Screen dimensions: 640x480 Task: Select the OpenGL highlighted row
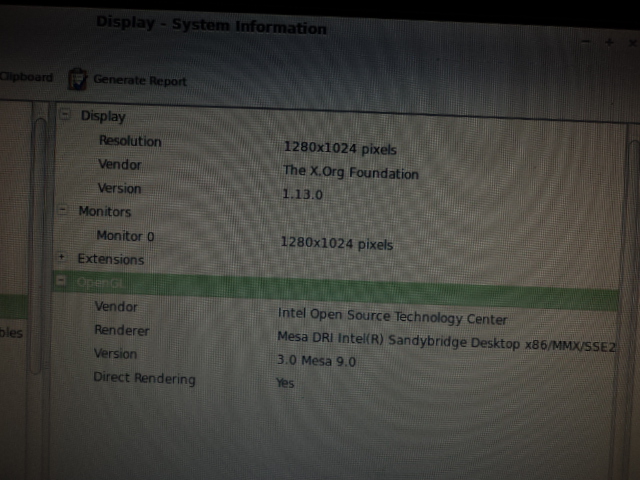pyautogui.click(x=336, y=291)
